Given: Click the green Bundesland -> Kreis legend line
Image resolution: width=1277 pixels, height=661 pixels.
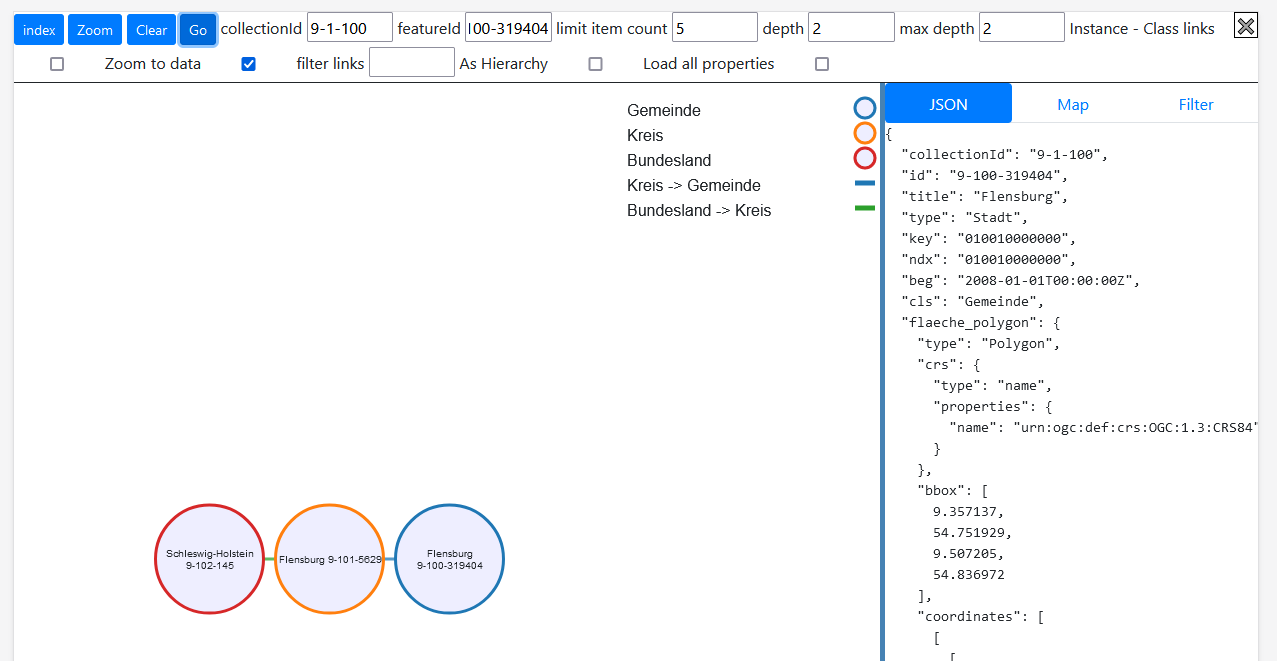Looking at the screenshot, I should 865,208.
